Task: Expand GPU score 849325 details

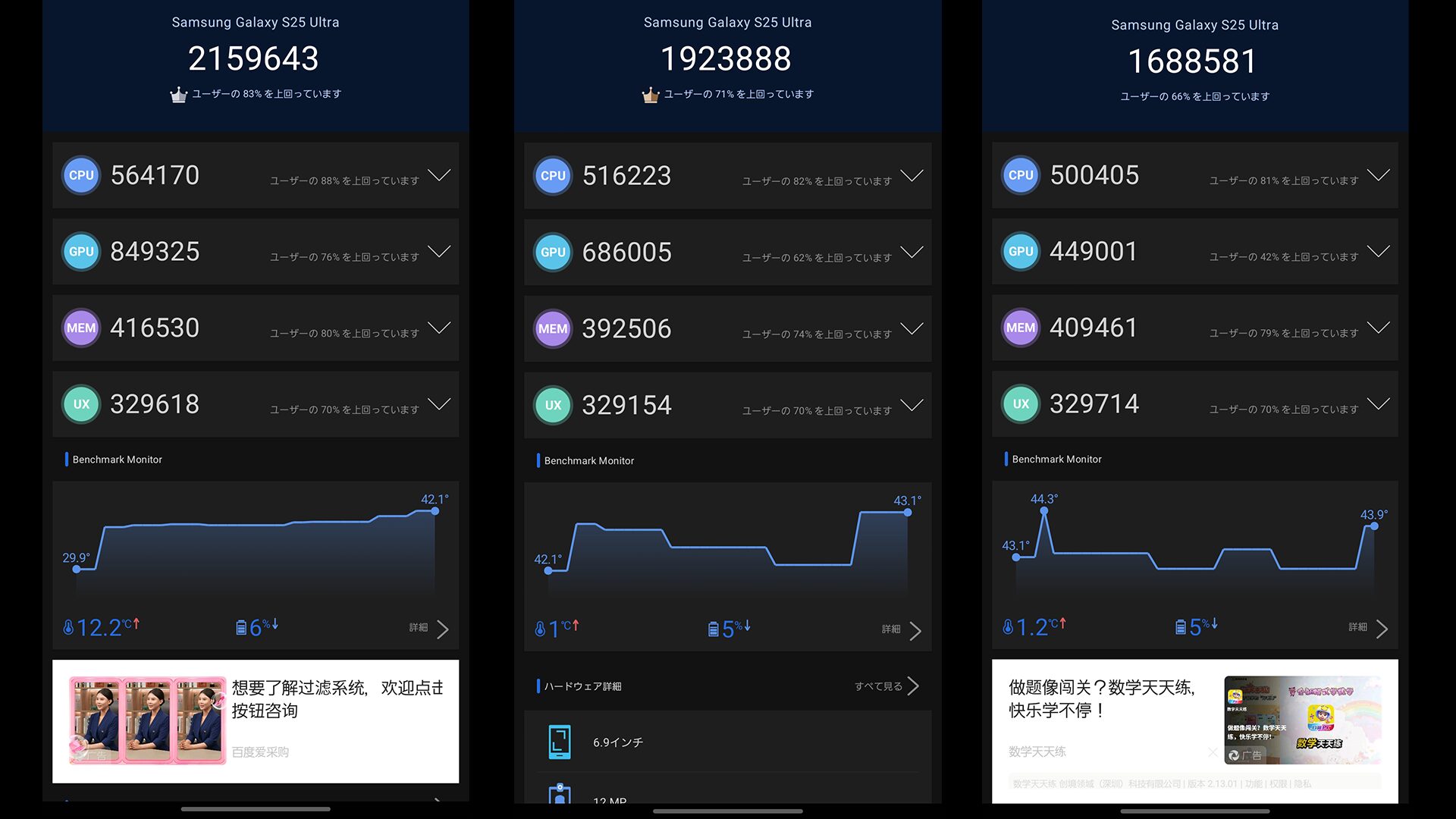Action: [439, 251]
